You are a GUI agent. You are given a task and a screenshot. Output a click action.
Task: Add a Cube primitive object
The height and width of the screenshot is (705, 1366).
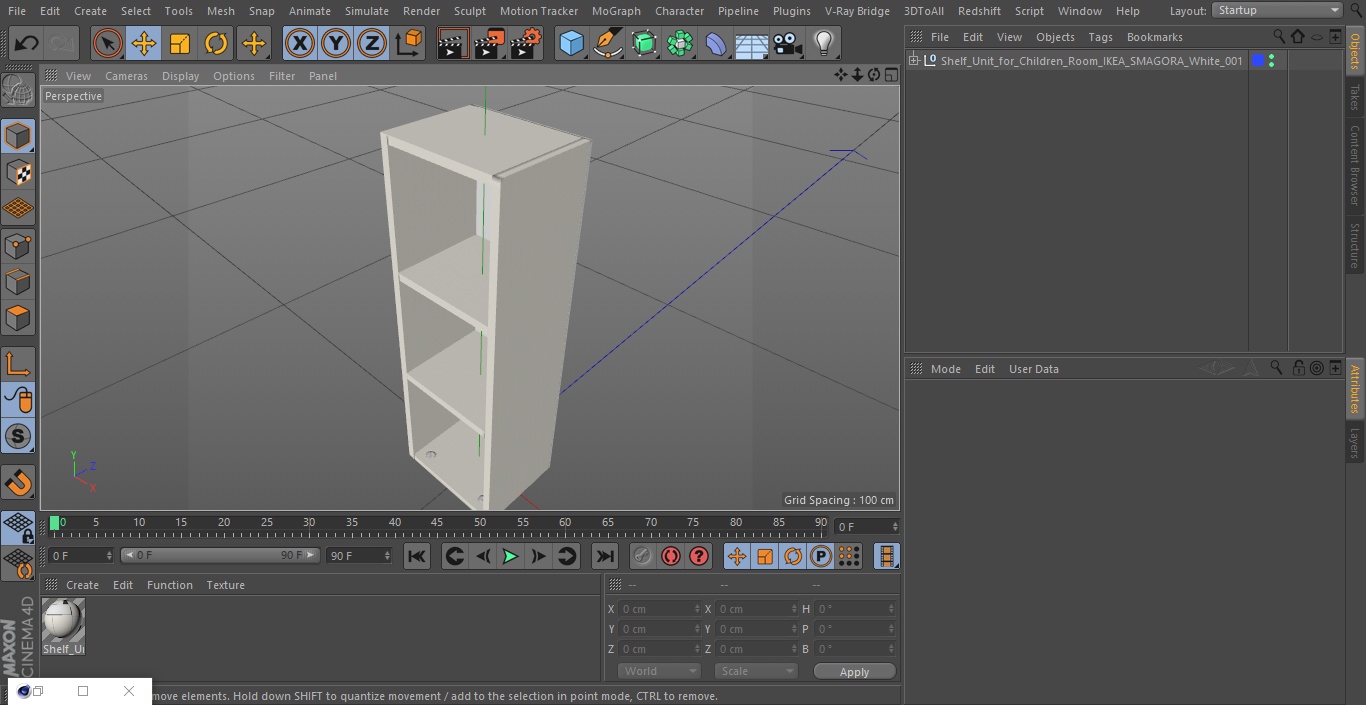coord(571,43)
